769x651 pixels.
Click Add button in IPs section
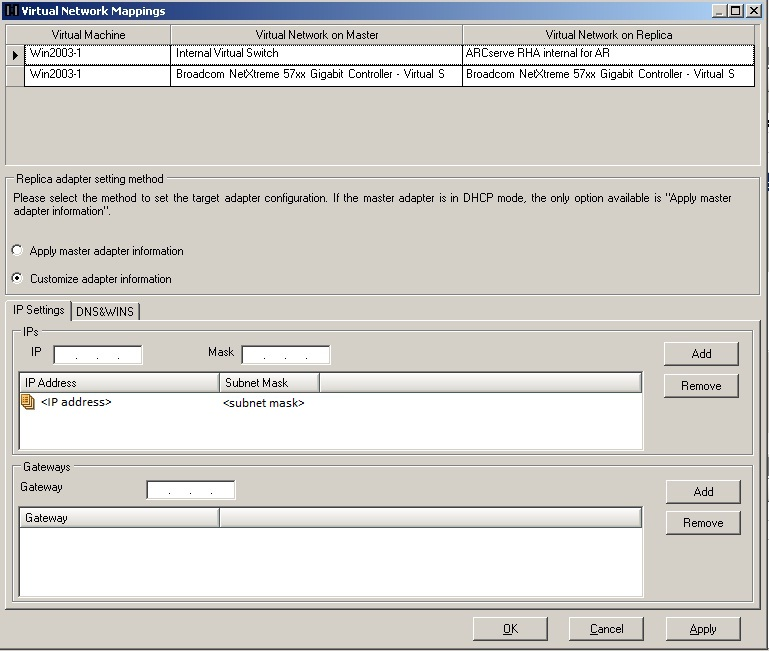pyautogui.click(x=701, y=353)
